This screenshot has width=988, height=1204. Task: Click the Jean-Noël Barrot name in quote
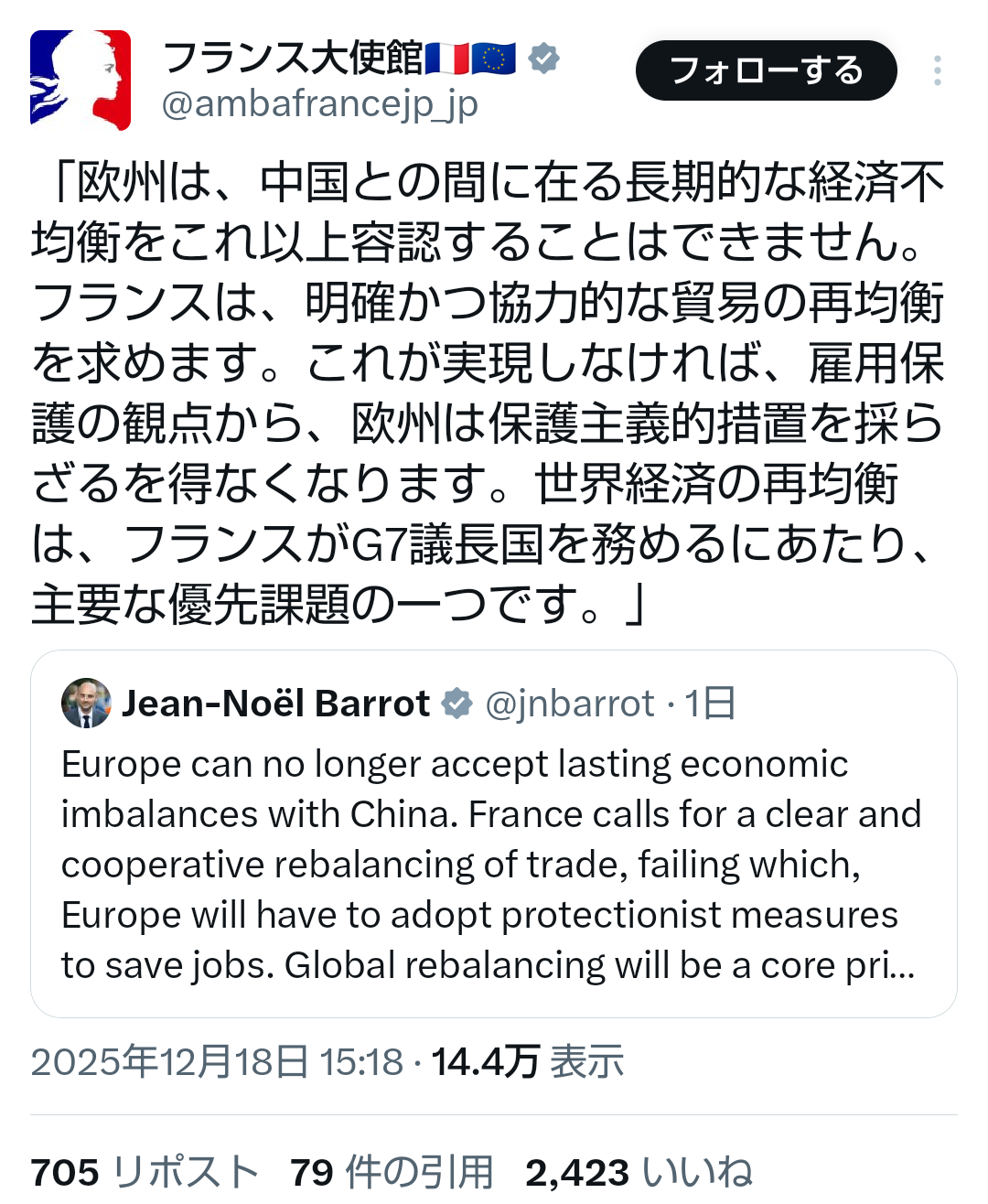tap(275, 704)
